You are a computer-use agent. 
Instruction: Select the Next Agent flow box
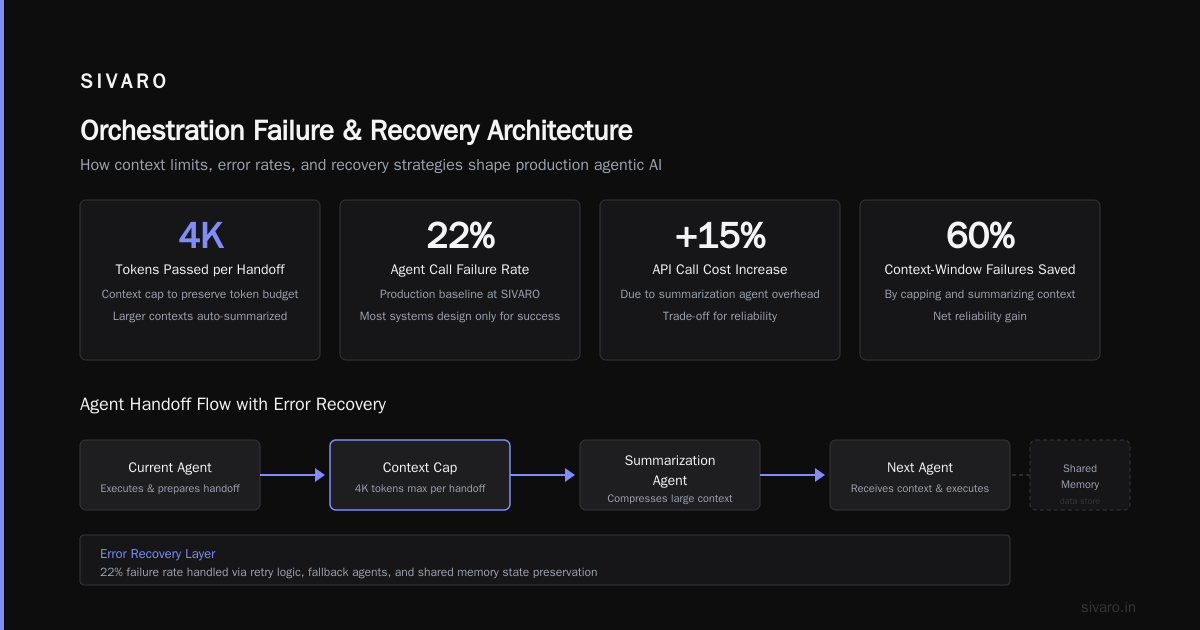(920, 475)
